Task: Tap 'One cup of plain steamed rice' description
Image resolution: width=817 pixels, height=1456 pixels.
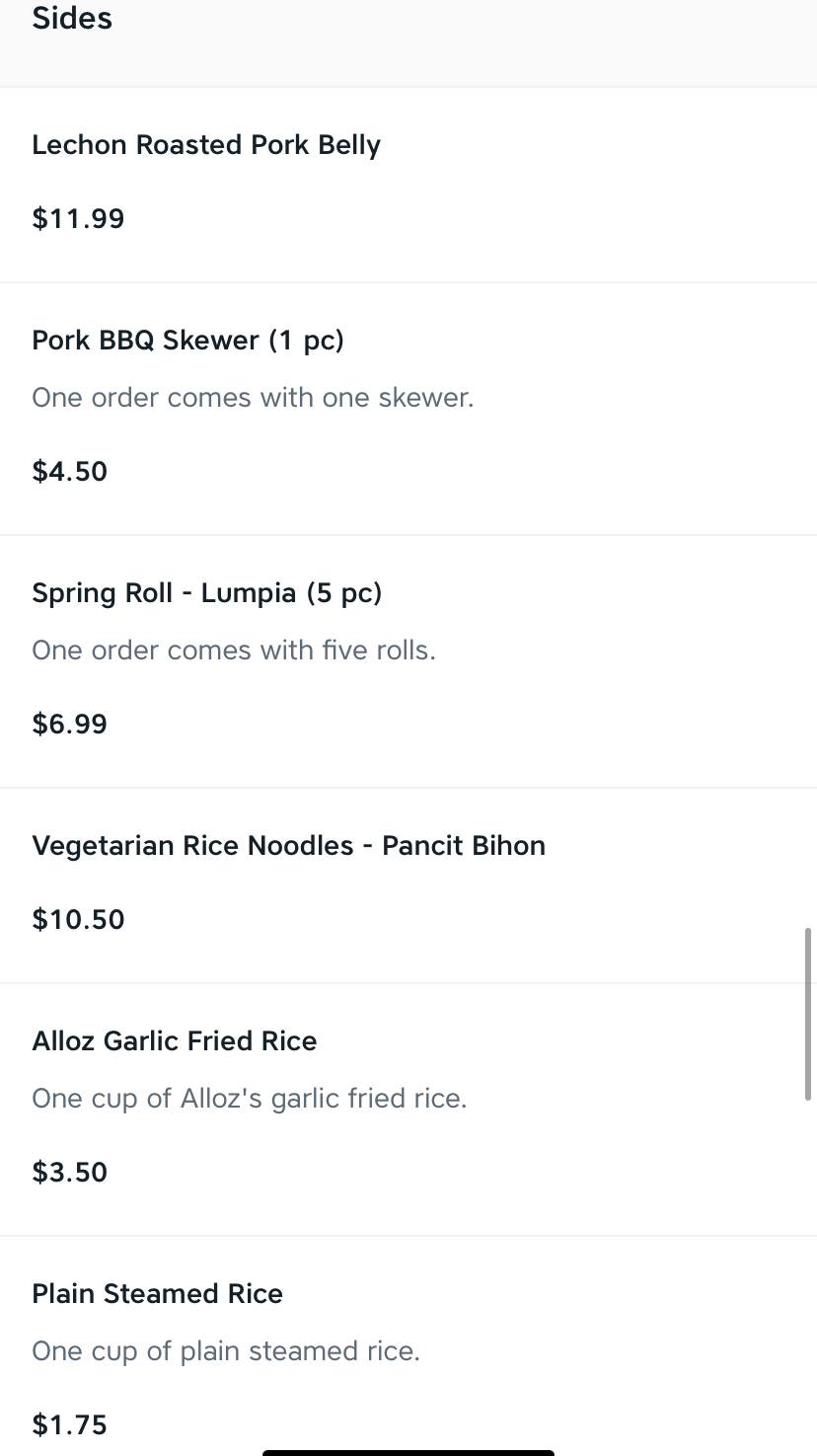Action: [225, 1351]
